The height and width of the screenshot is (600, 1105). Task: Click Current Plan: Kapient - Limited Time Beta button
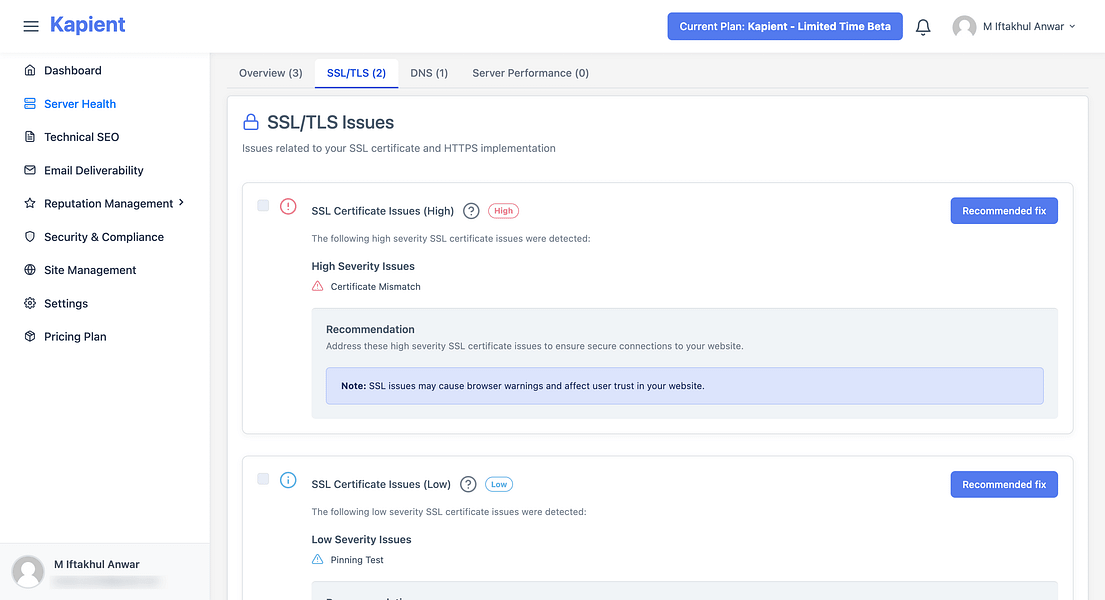pos(784,26)
